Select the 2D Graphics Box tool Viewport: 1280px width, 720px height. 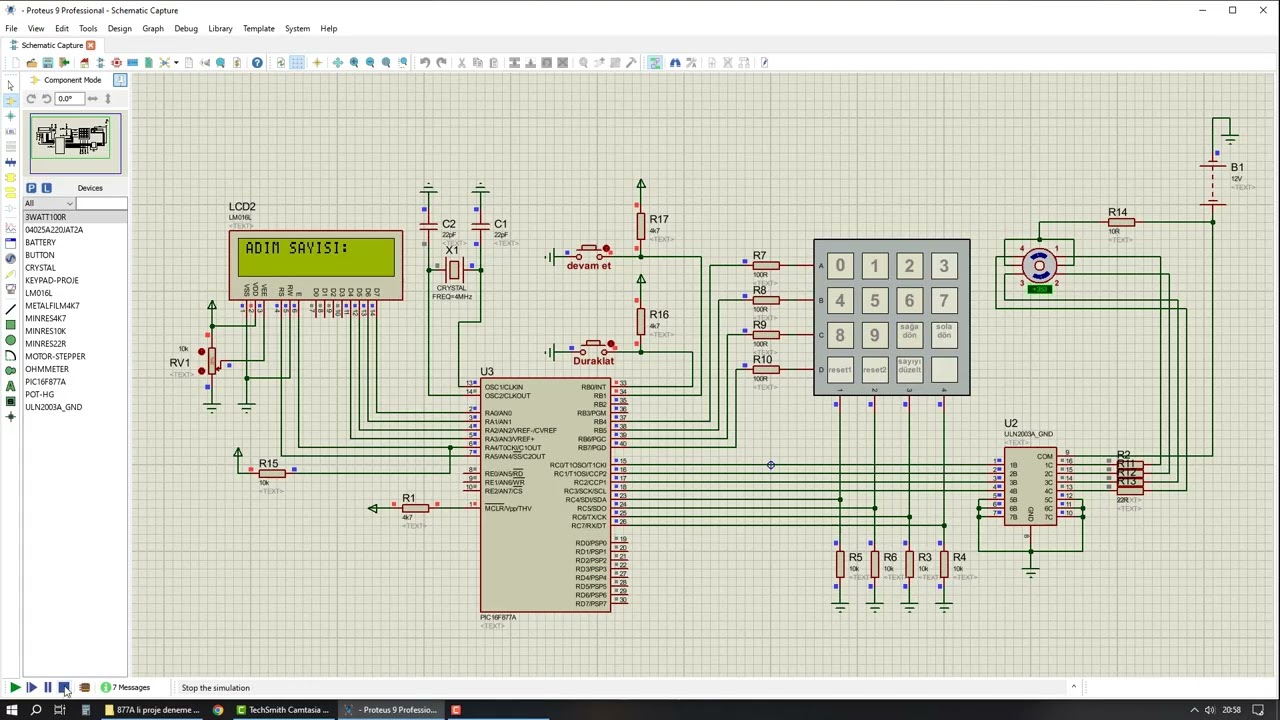tap(10, 325)
